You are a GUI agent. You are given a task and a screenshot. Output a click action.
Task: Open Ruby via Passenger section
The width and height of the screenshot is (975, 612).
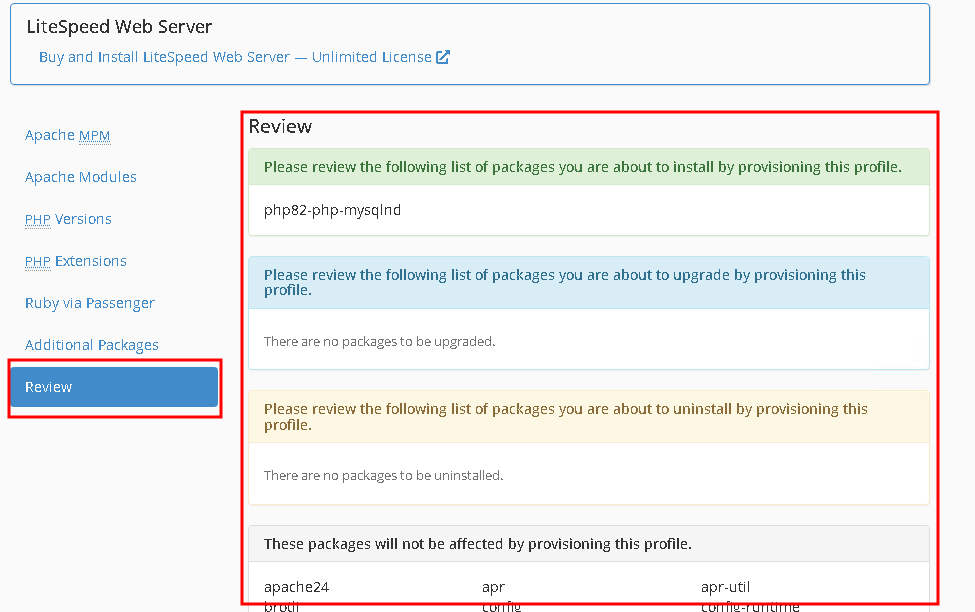(90, 303)
